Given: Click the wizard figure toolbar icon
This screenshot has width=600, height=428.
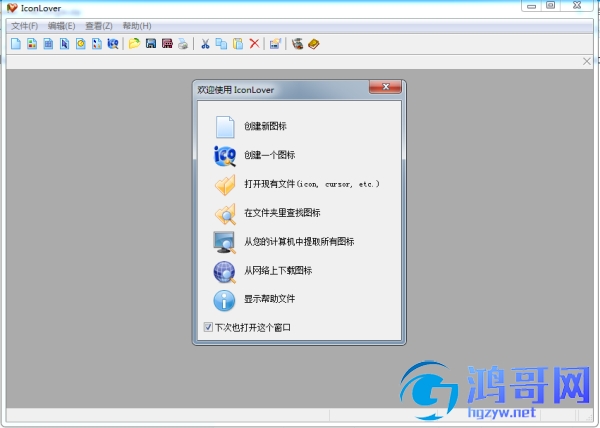Looking at the screenshot, I should pos(297,44).
